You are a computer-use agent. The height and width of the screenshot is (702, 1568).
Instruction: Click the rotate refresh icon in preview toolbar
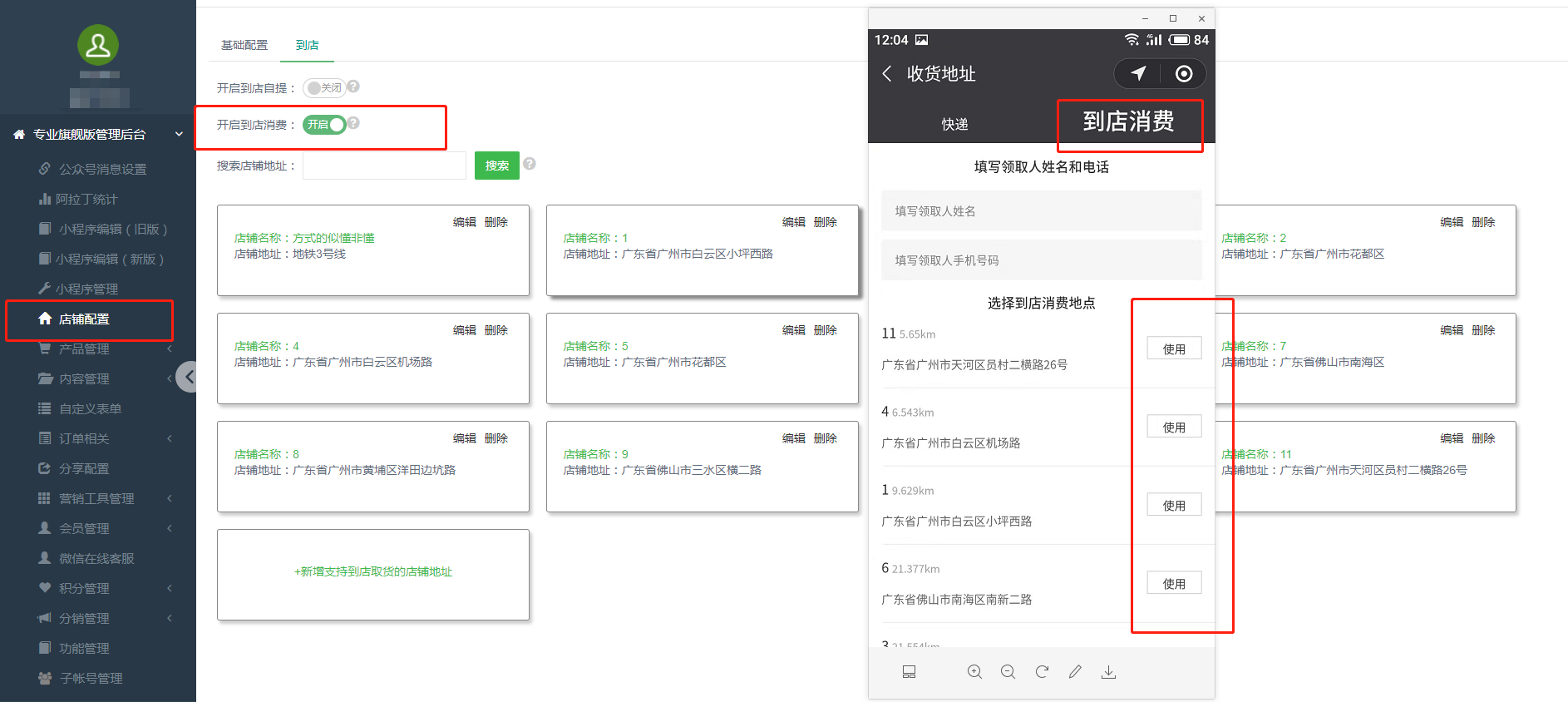click(x=1042, y=672)
